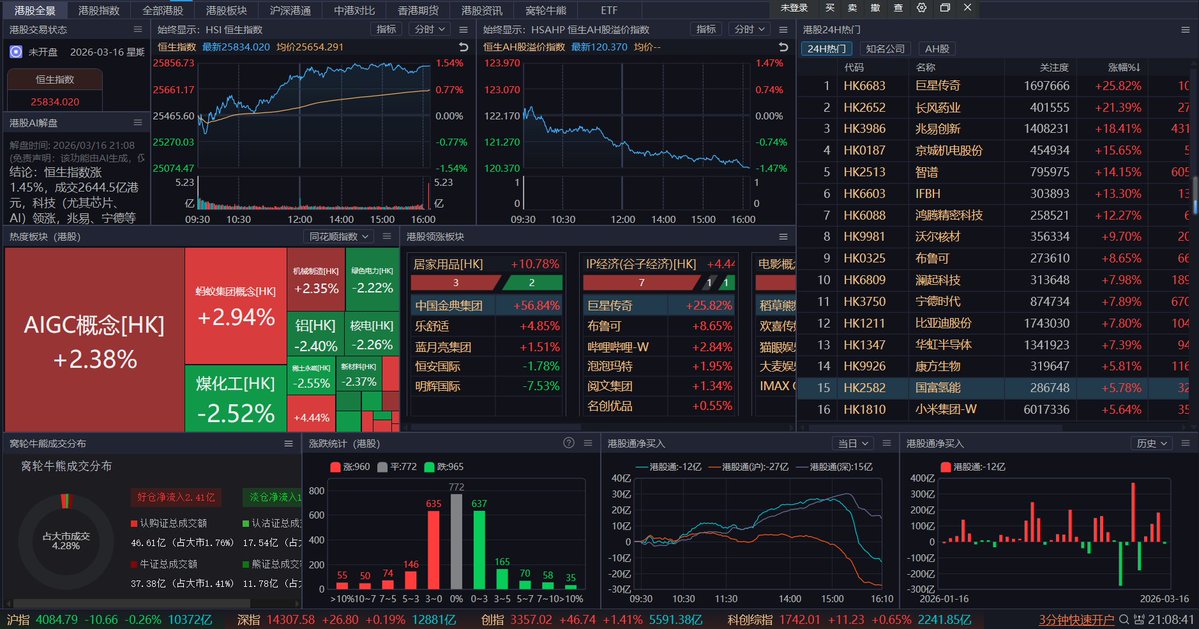This screenshot has width=1199, height=629.
Task: Select the 恒生指数 index card
Action: point(55,90)
